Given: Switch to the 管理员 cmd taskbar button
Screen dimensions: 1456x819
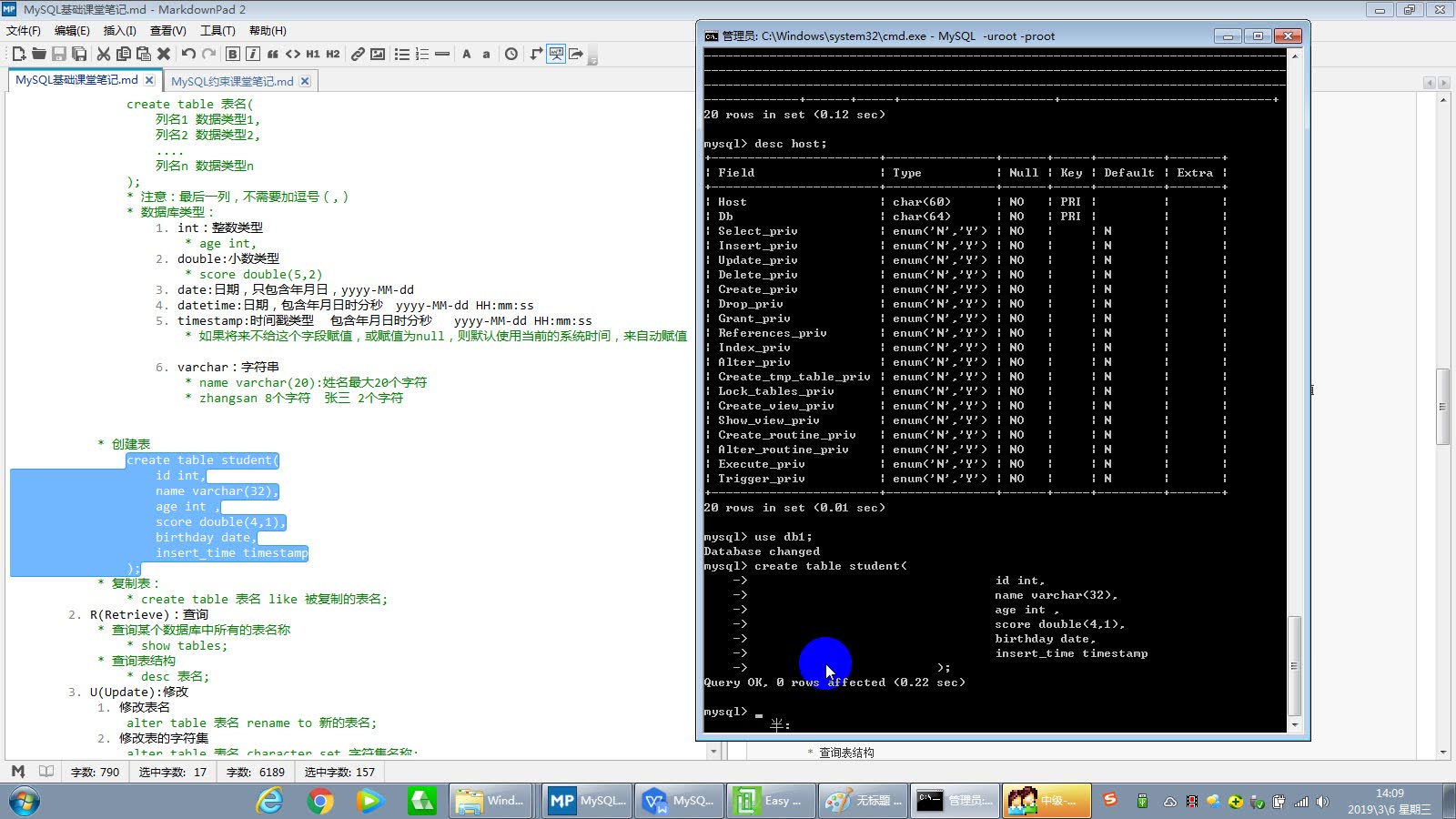Looking at the screenshot, I should (954, 801).
